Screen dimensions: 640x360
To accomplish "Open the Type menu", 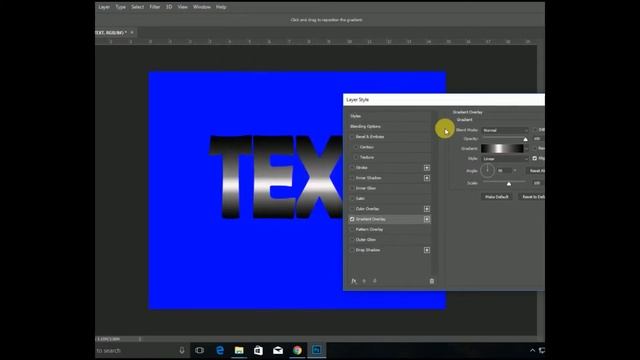I will (x=120, y=7).
